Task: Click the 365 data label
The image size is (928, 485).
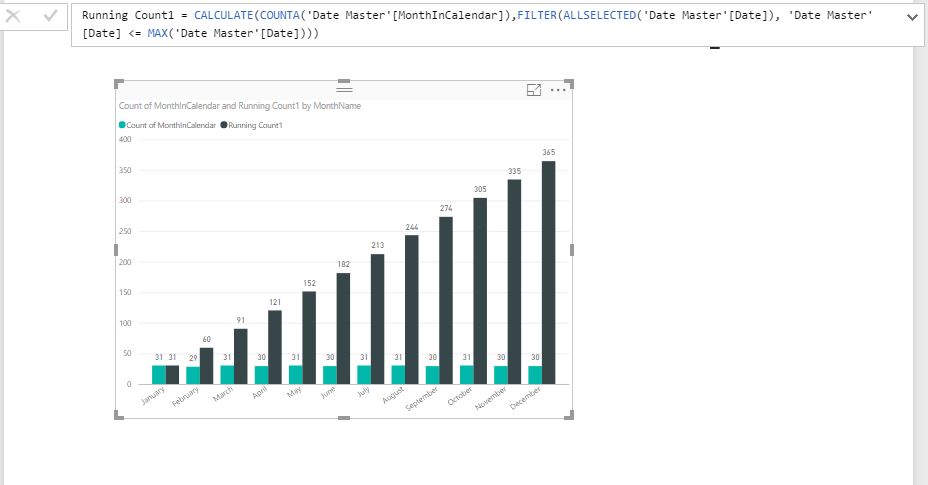Action: 549,152
